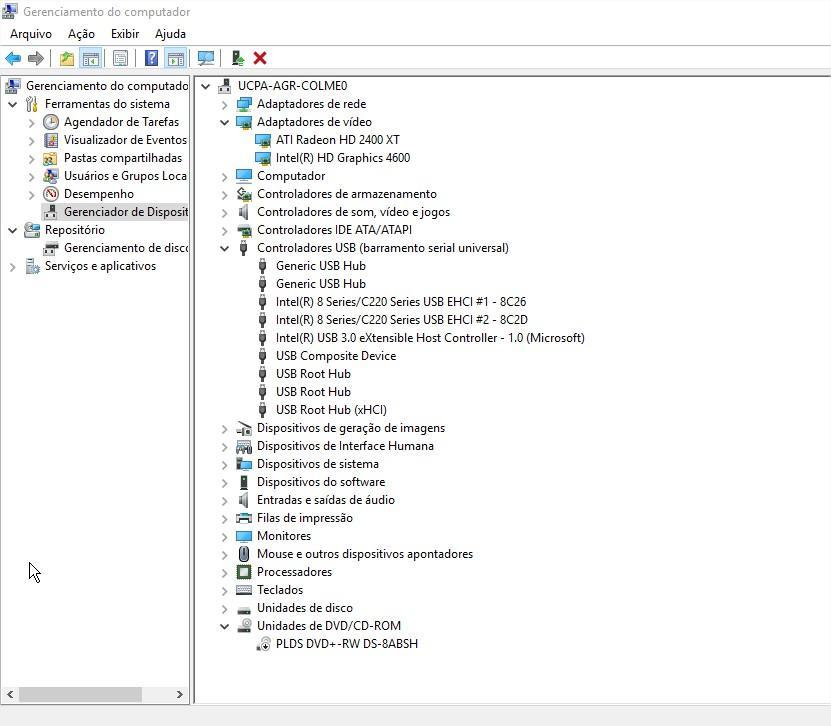The height and width of the screenshot is (726, 831).
Task: Select Intel USB 3.0 eXtensible Host Controller
Action: coord(430,338)
